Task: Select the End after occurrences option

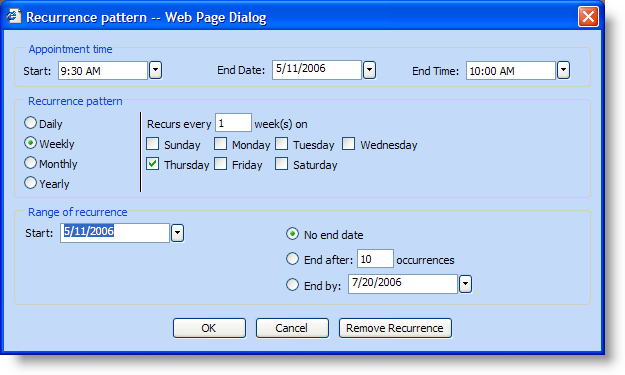Action: [x=292, y=259]
